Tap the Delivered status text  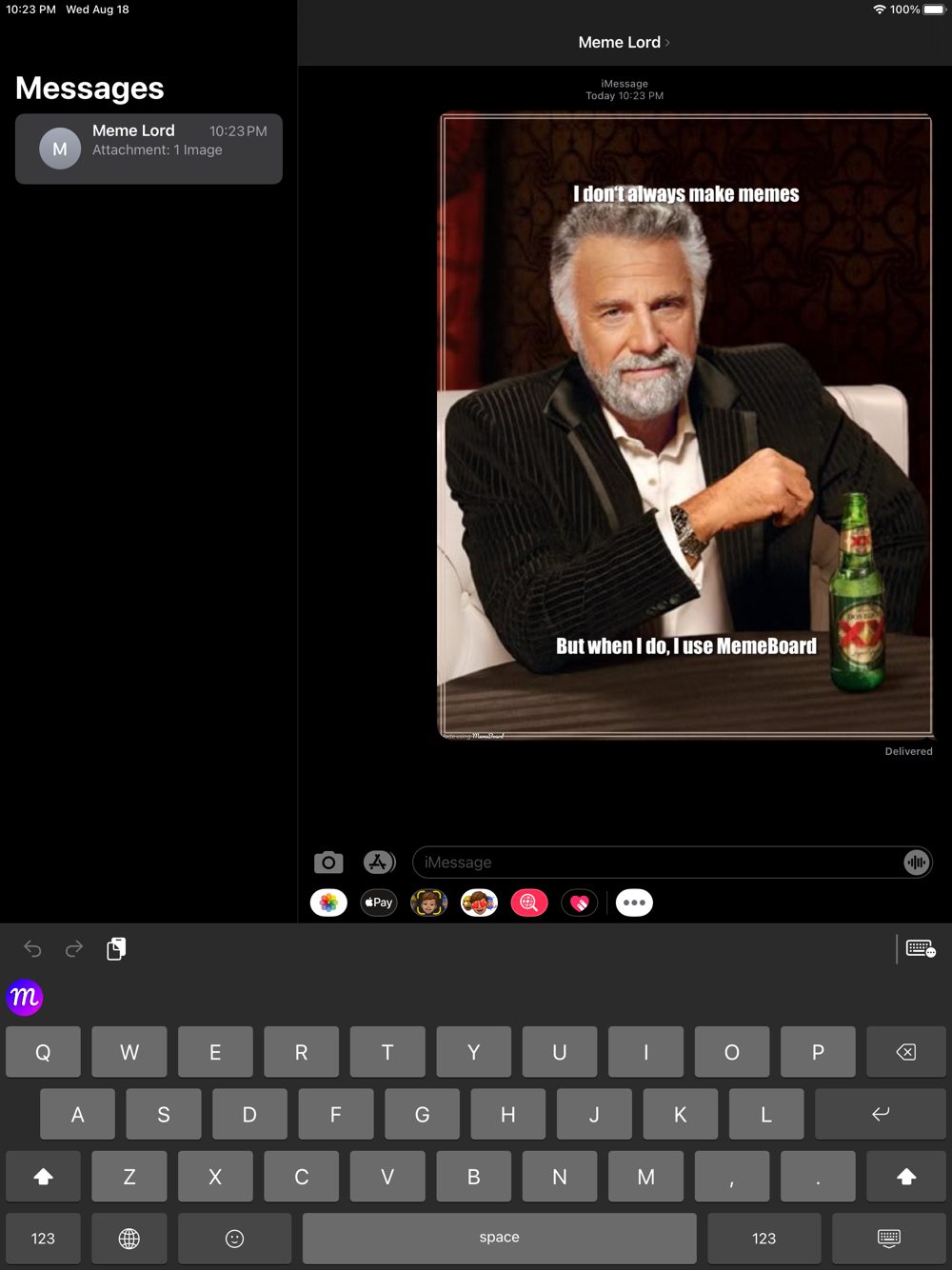coord(909,751)
